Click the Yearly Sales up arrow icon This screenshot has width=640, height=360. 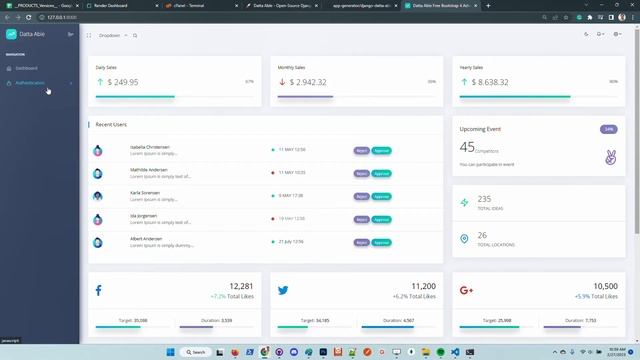click(464, 82)
